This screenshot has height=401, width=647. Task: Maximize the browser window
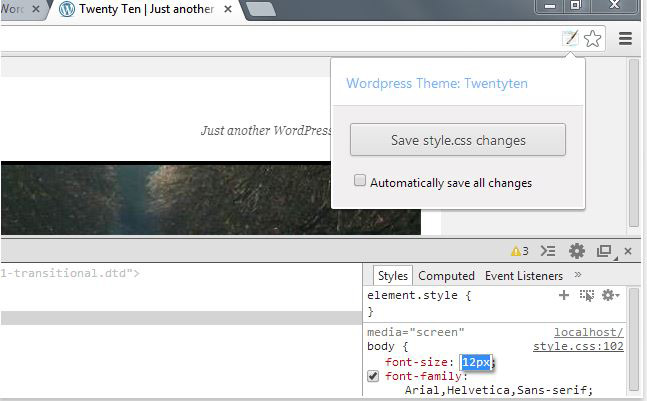pos(576,6)
